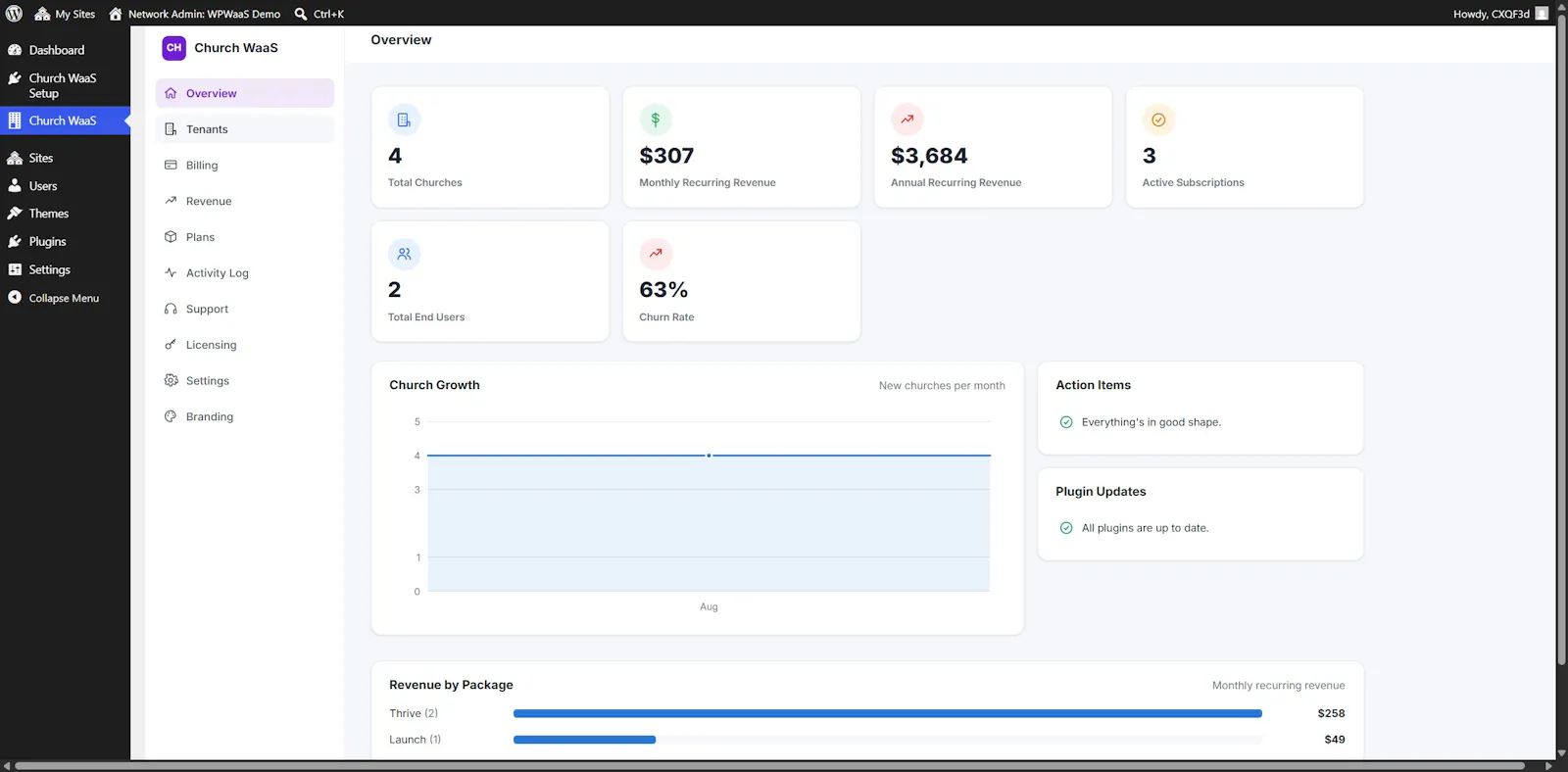Open Network Admin: WPWaaS Demo menu

click(x=194, y=14)
